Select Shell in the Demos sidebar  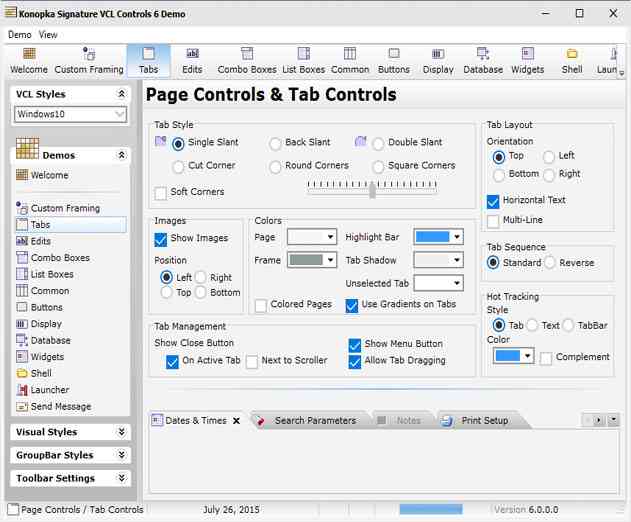34,373
